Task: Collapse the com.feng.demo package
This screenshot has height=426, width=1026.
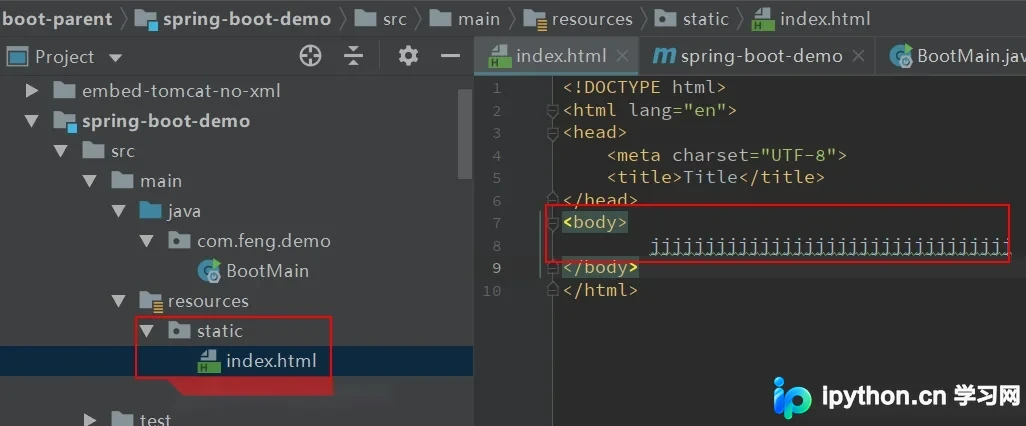Action: coord(147,241)
